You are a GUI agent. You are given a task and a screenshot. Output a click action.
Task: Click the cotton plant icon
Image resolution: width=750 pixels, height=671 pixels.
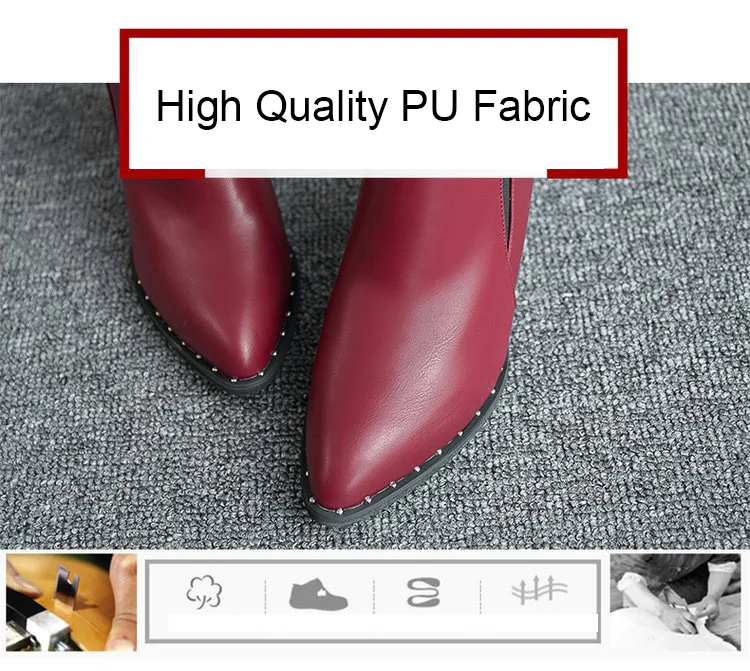point(204,592)
